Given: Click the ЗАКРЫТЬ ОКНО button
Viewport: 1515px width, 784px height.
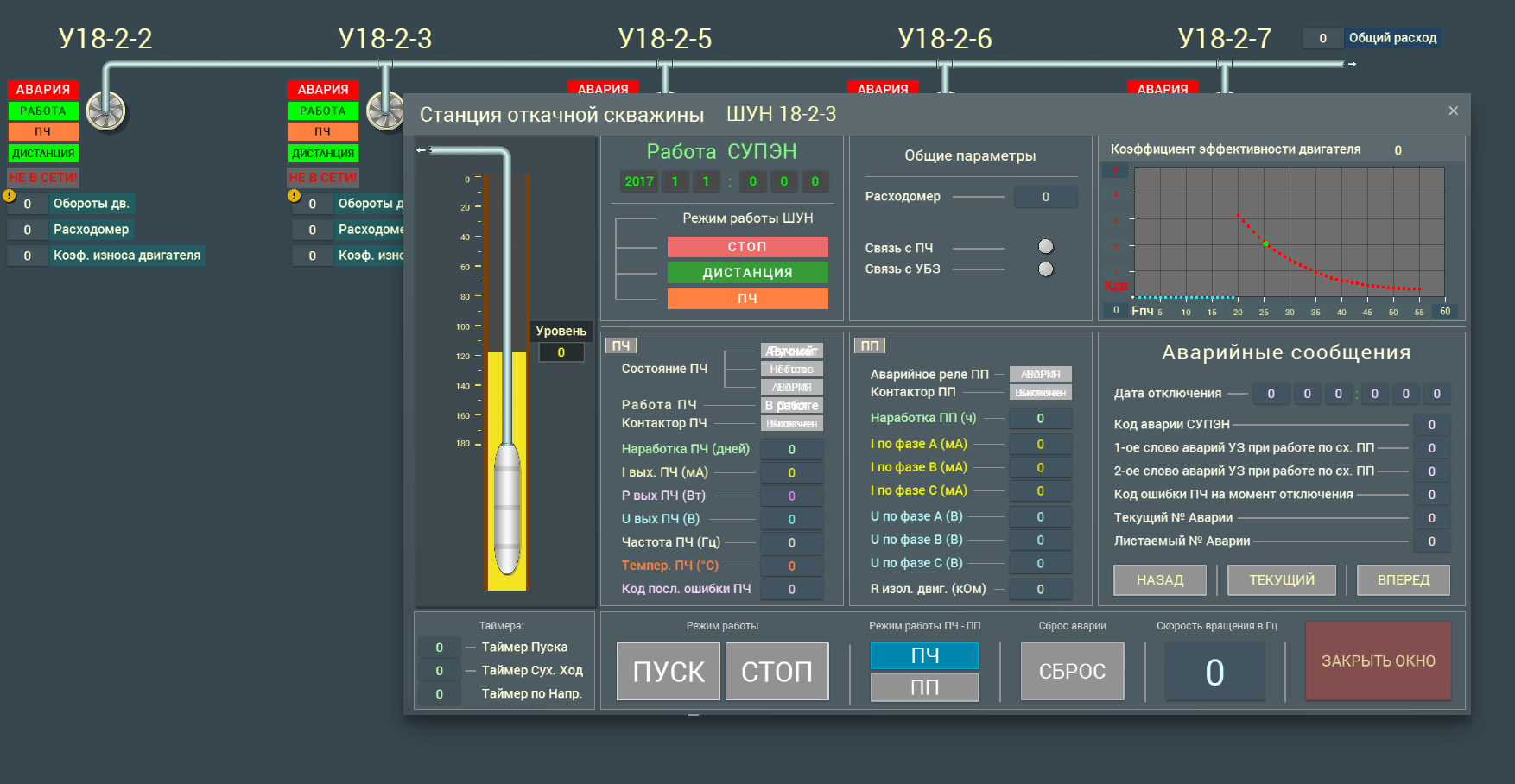Looking at the screenshot, I should click(x=1378, y=661).
